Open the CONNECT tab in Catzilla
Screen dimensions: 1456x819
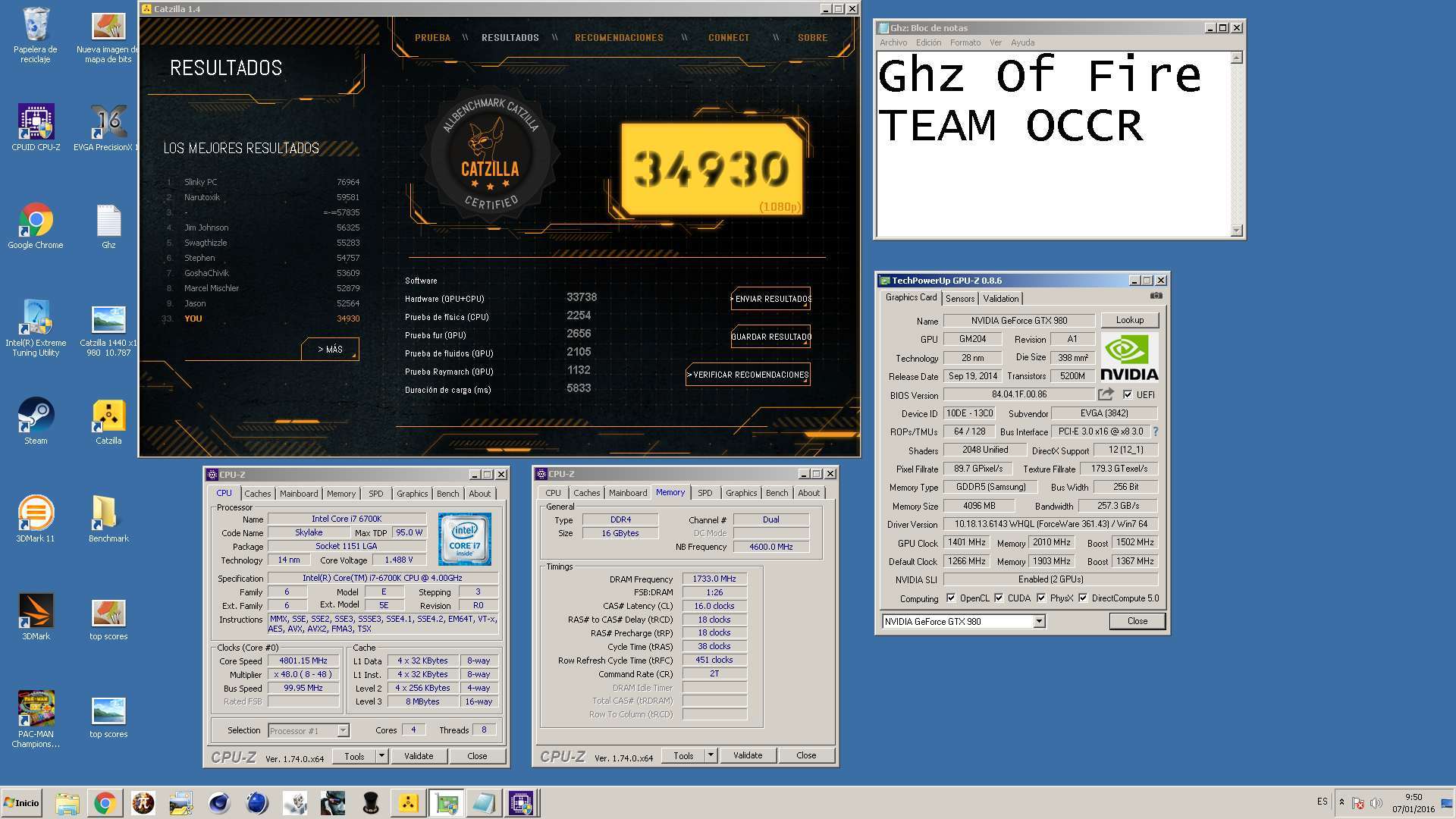(x=729, y=37)
